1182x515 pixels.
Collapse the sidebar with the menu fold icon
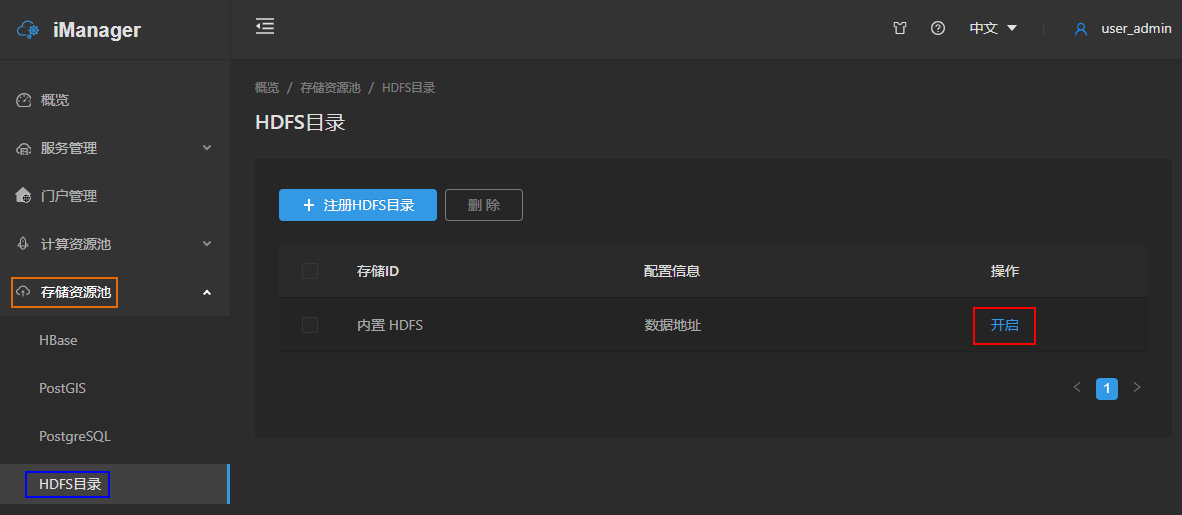pyautogui.click(x=264, y=27)
